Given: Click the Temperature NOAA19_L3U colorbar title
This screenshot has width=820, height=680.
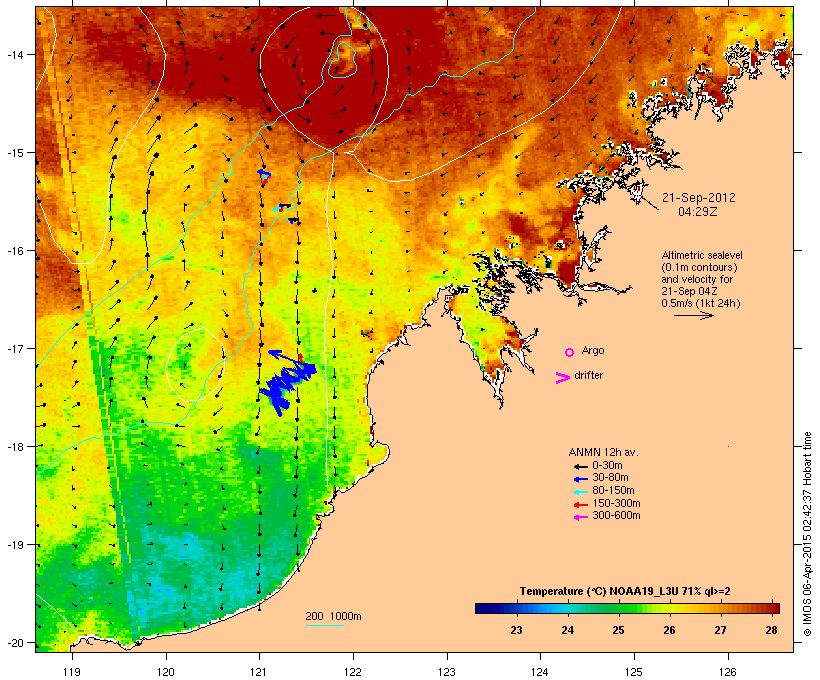Looking at the screenshot, I should tap(625, 591).
